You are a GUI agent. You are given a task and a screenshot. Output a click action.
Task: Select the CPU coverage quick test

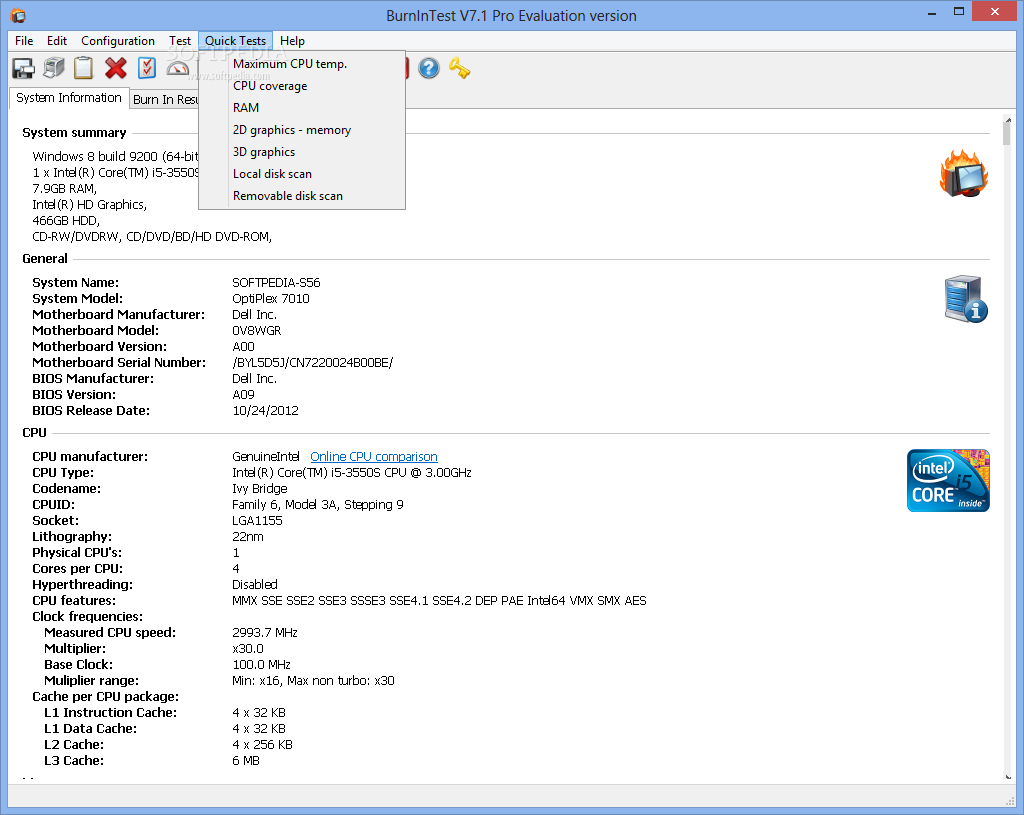pyautogui.click(x=302, y=86)
